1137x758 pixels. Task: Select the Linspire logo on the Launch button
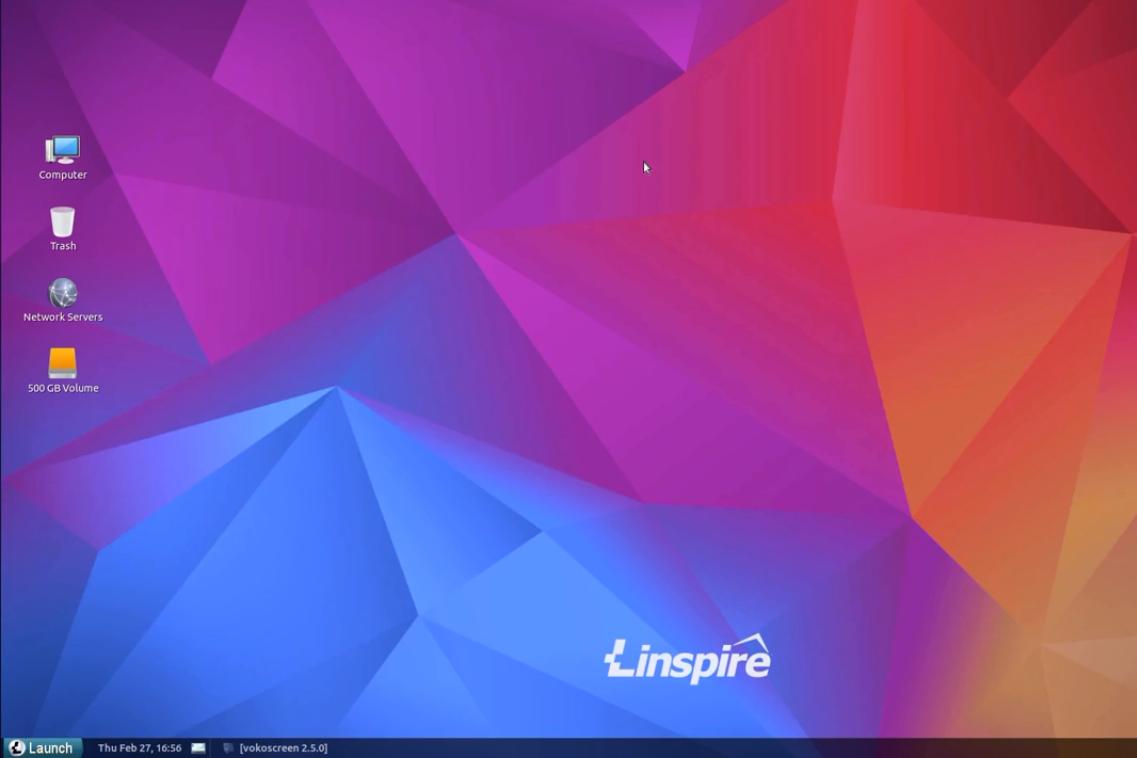point(16,747)
